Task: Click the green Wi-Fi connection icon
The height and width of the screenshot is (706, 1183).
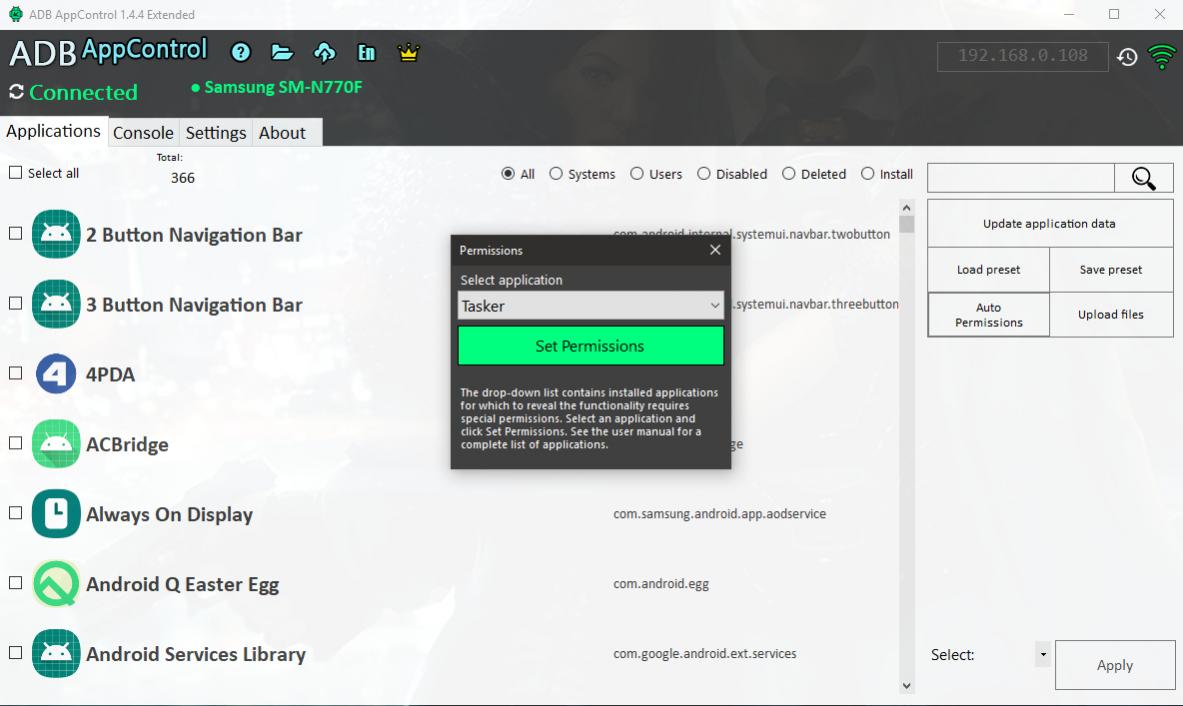Action: point(1161,57)
